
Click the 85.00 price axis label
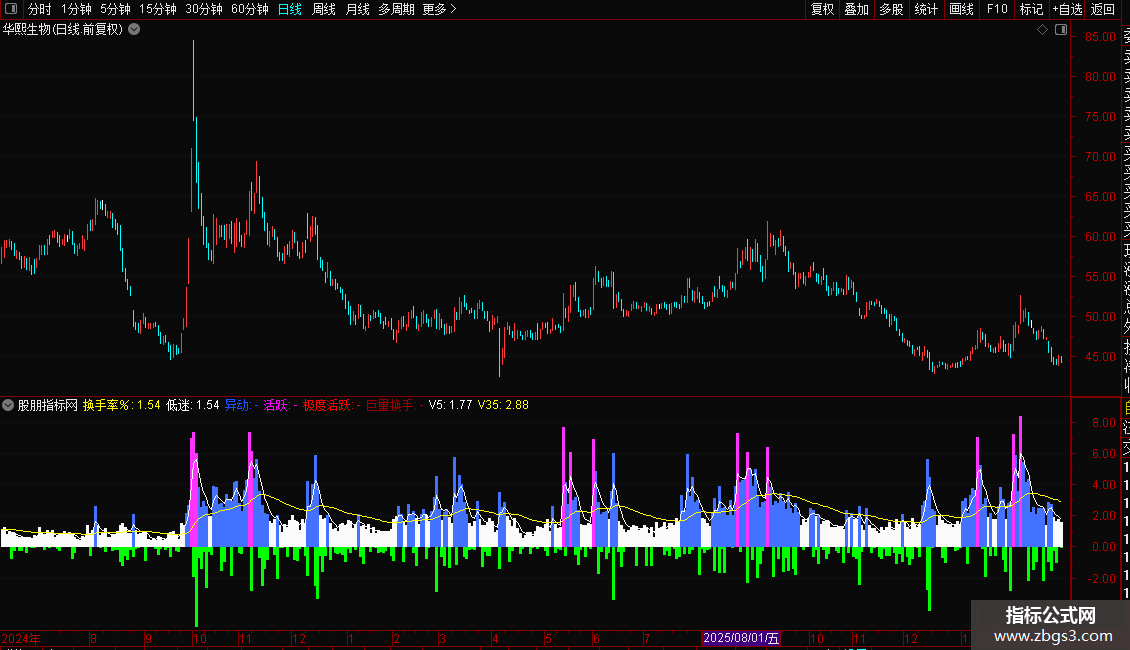1100,37
